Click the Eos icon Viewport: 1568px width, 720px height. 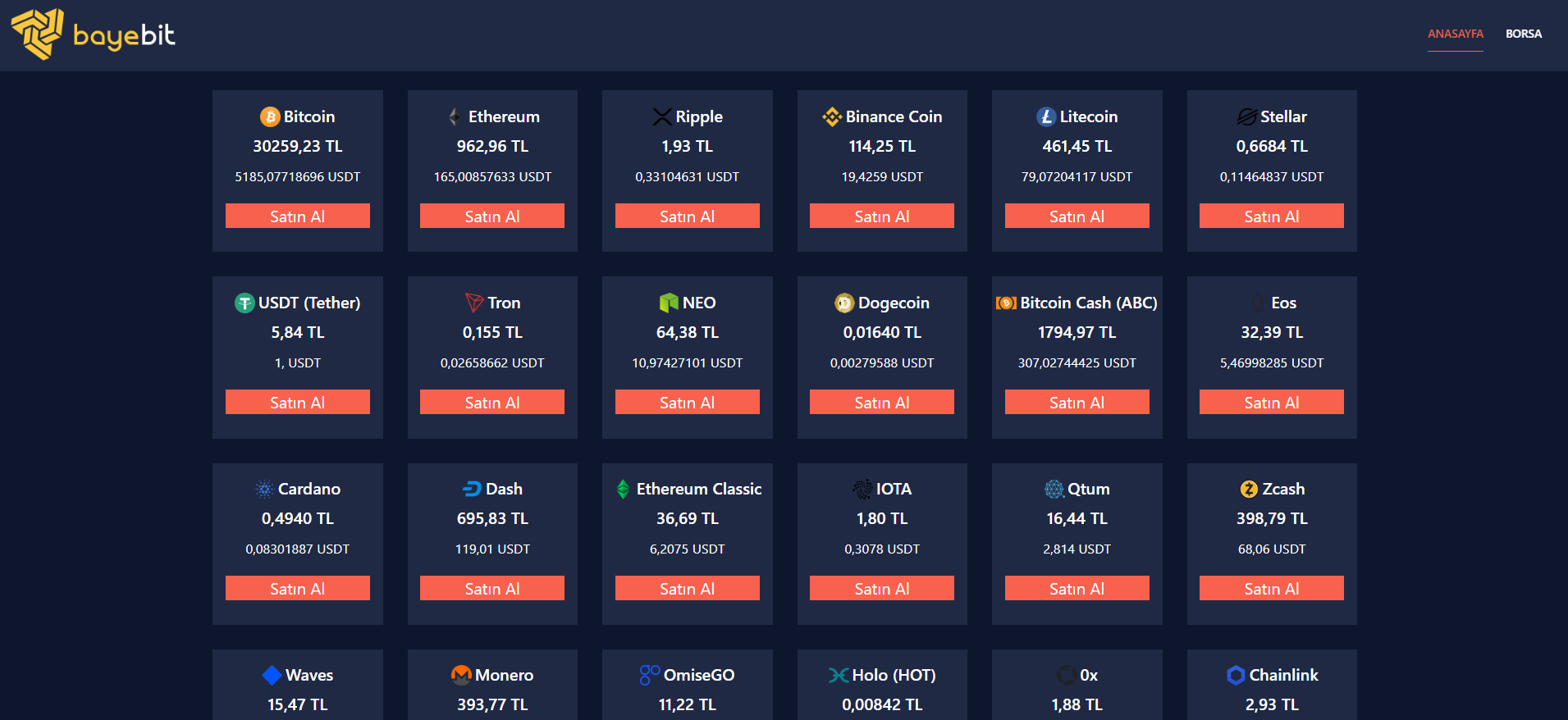click(1258, 303)
